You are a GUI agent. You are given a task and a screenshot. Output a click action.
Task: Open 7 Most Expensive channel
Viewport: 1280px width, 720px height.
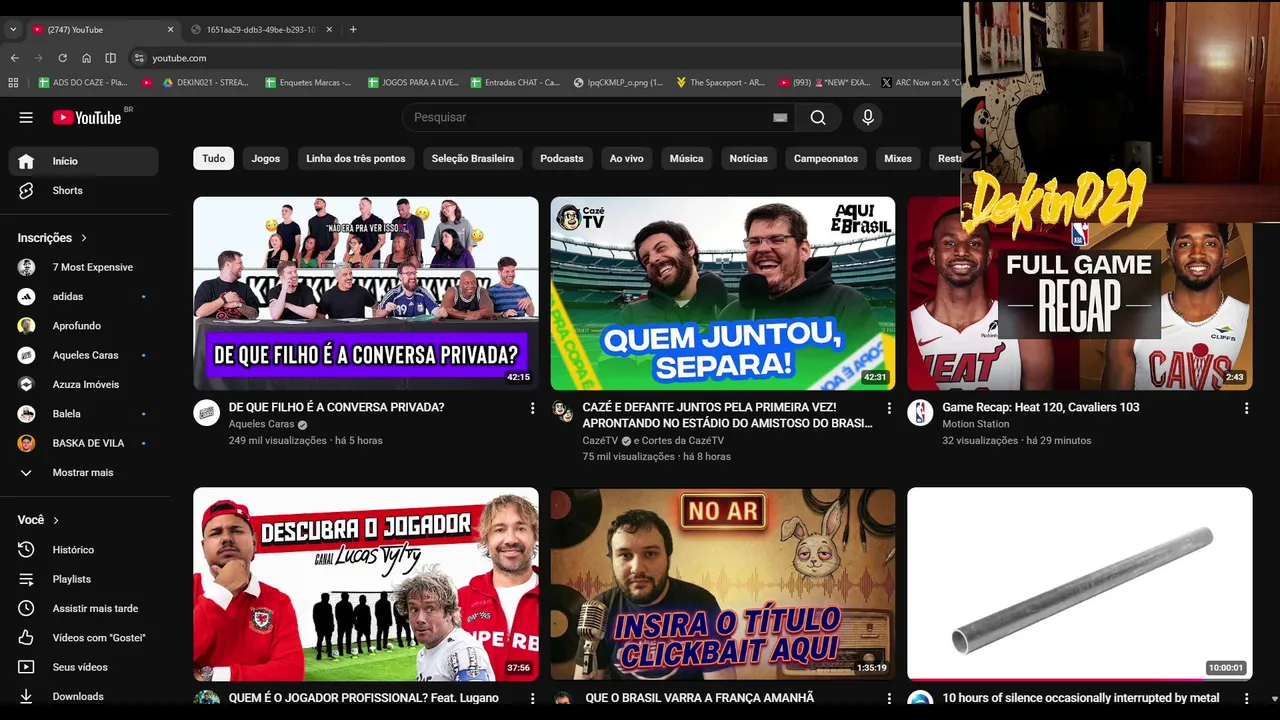click(84, 267)
